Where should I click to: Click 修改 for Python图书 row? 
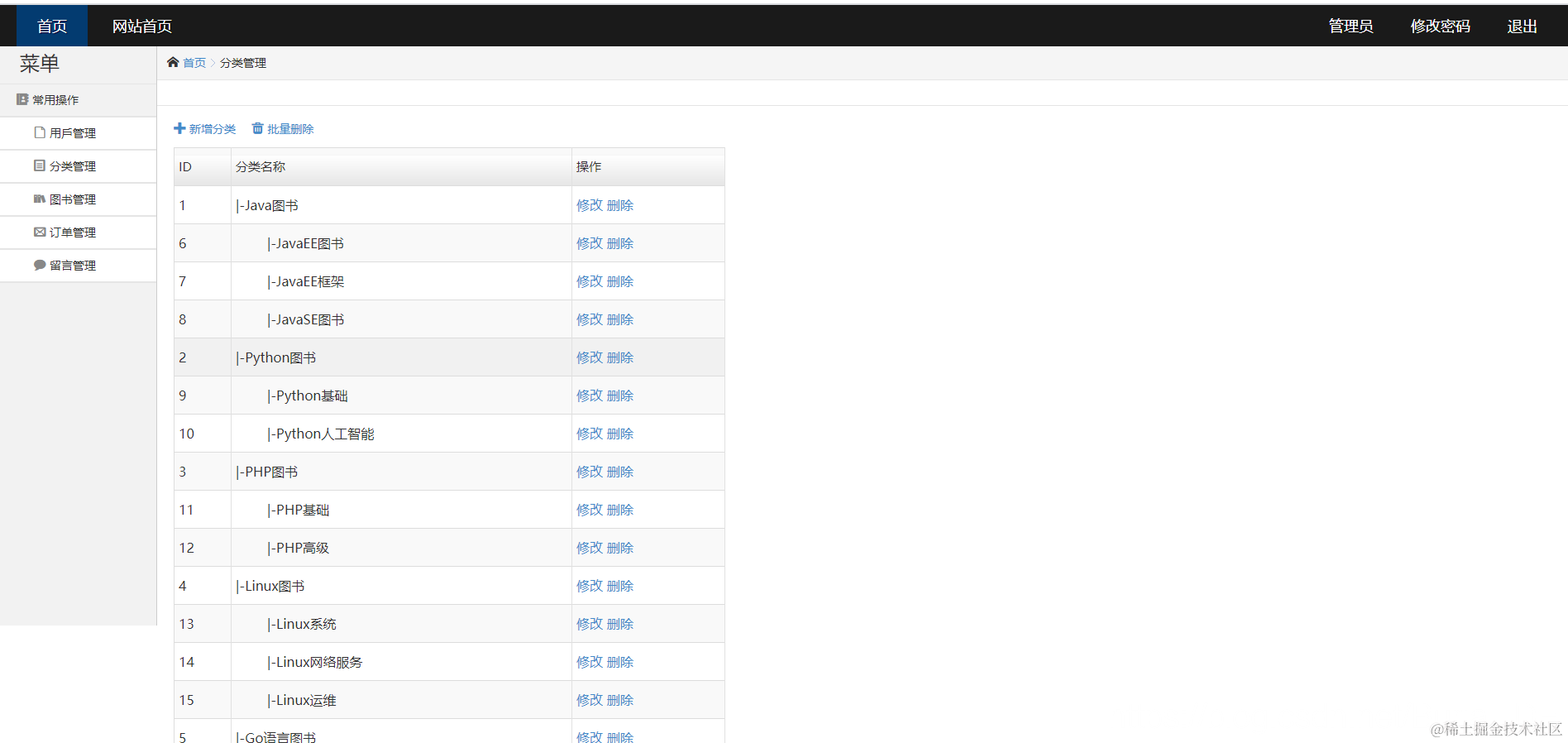point(590,357)
